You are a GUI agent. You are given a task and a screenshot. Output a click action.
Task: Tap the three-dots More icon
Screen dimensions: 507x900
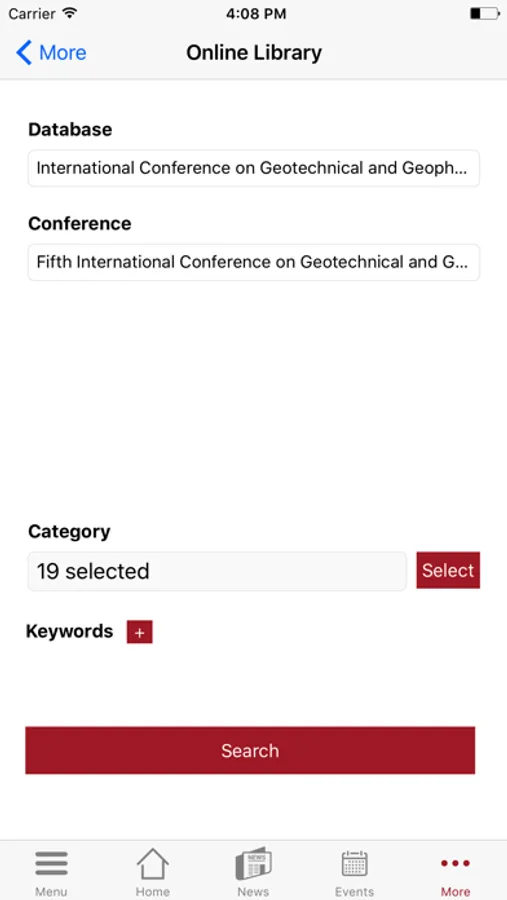pos(455,863)
